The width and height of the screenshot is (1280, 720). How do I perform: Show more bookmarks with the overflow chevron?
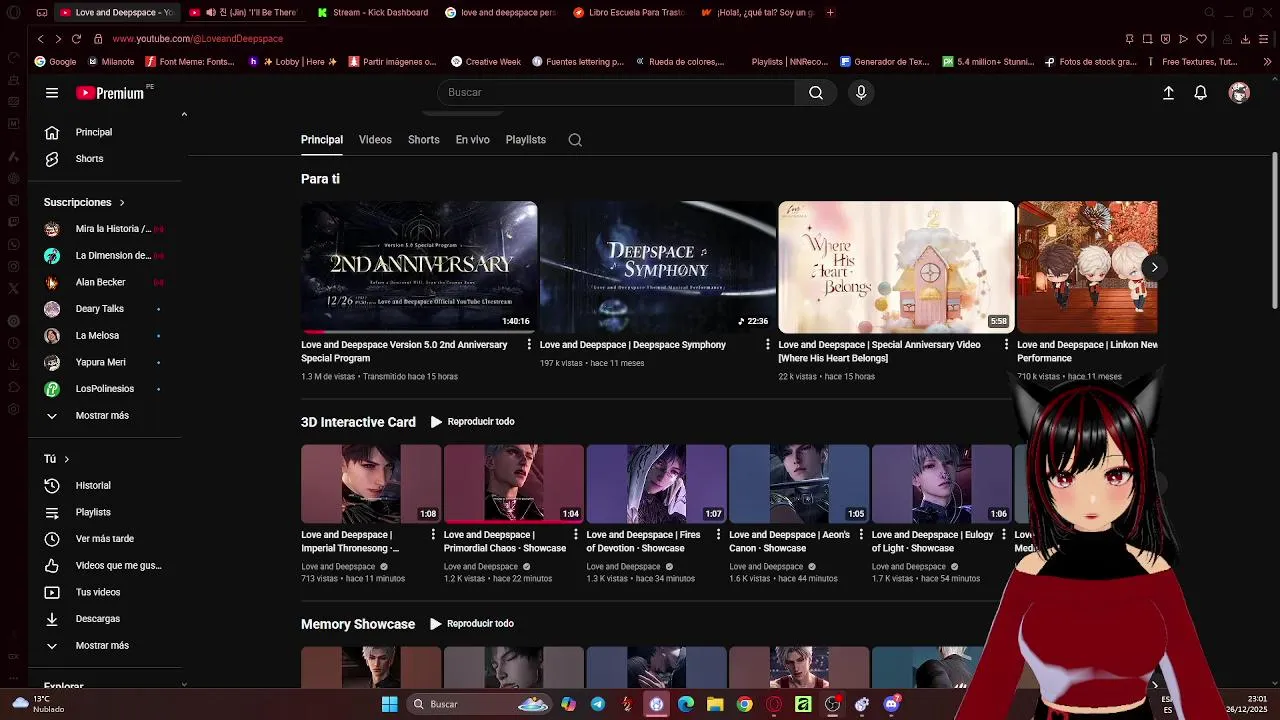click(x=1268, y=62)
